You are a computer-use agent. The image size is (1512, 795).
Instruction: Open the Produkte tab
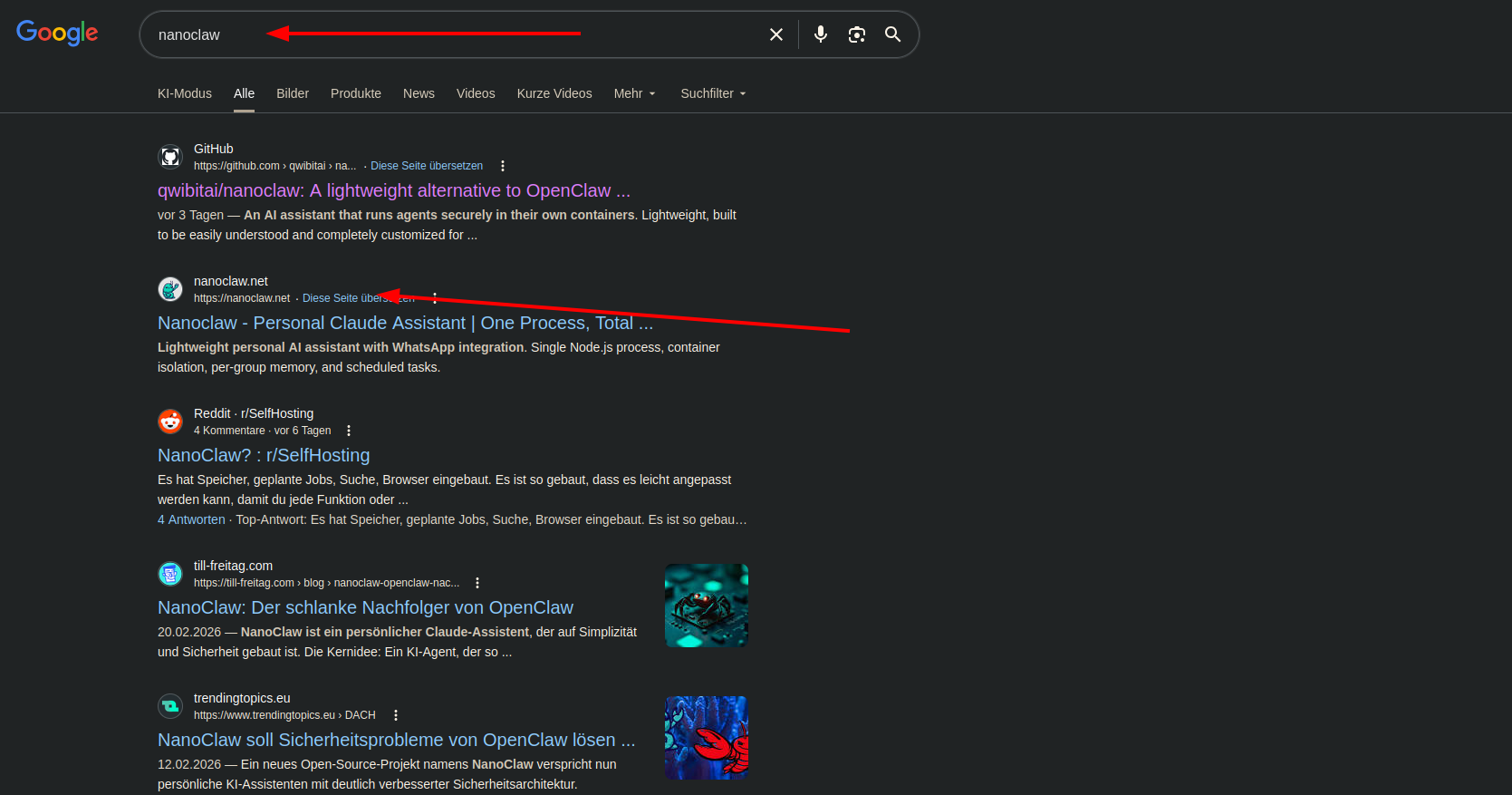click(356, 93)
